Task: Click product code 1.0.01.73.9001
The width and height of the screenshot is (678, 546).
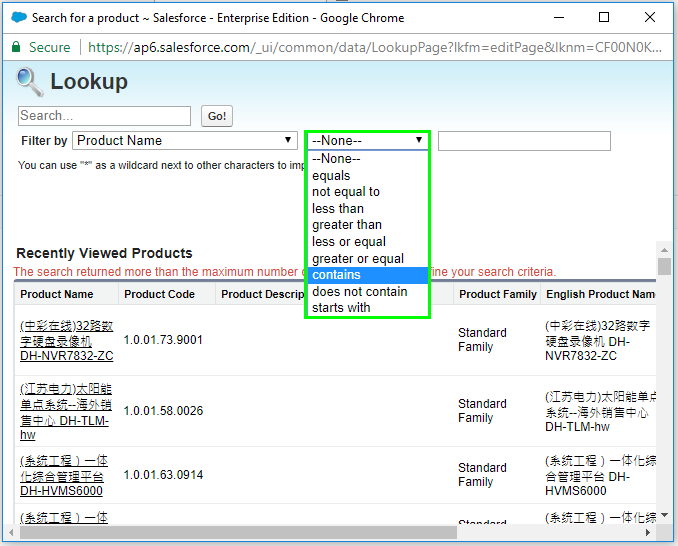Action: pos(163,340)
